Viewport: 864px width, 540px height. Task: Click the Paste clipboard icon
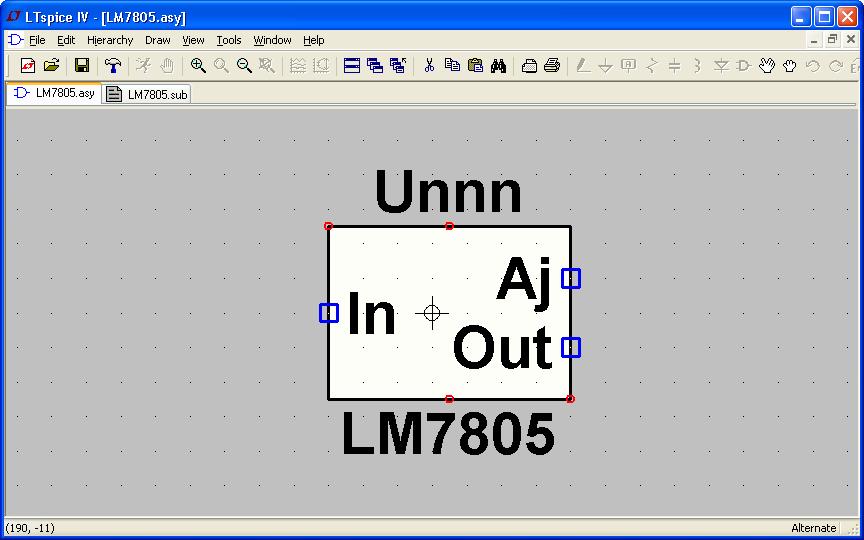click(x=475, y=66)
